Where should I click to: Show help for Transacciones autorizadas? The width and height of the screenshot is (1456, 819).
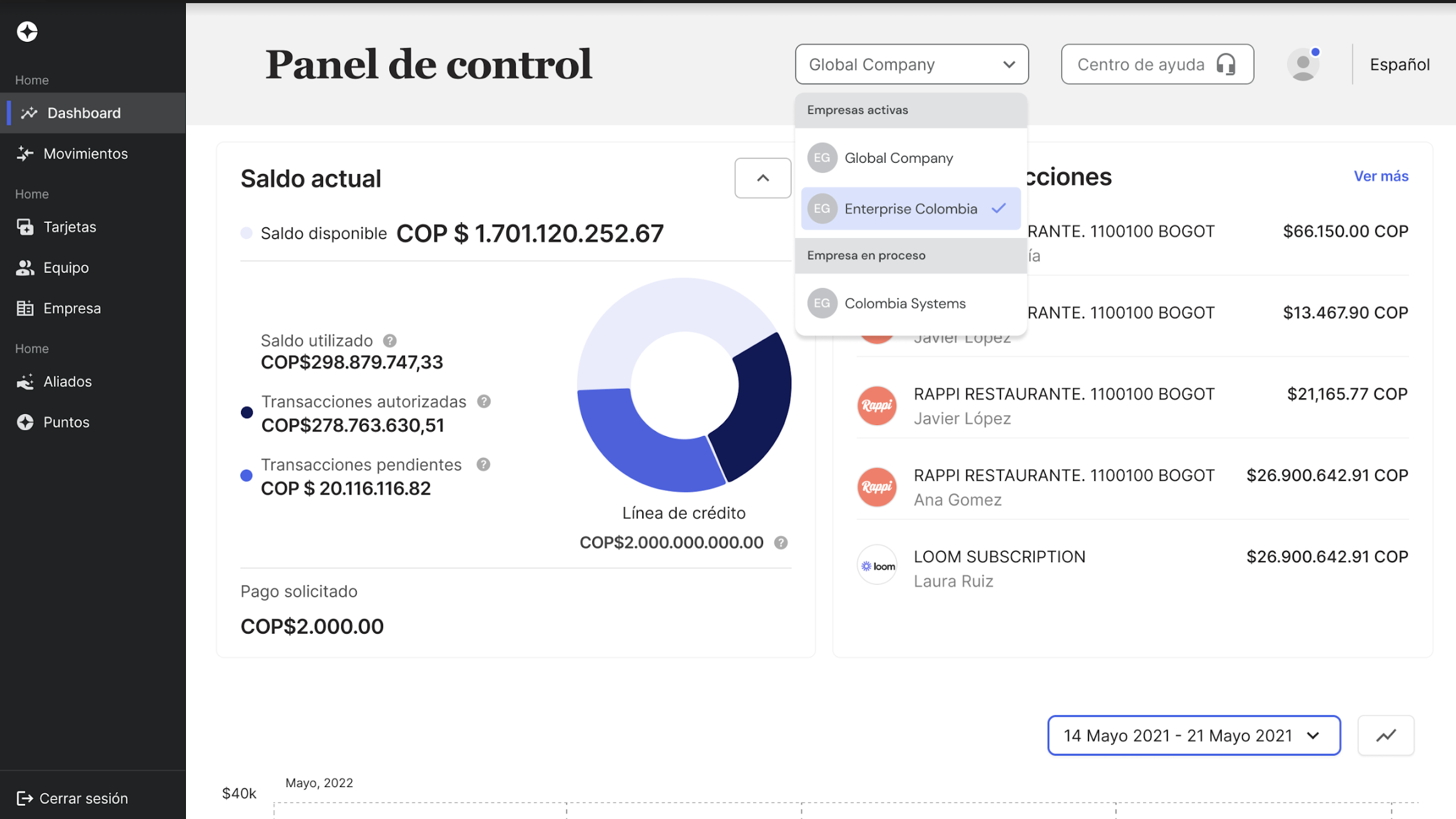[x=483, y=401]
